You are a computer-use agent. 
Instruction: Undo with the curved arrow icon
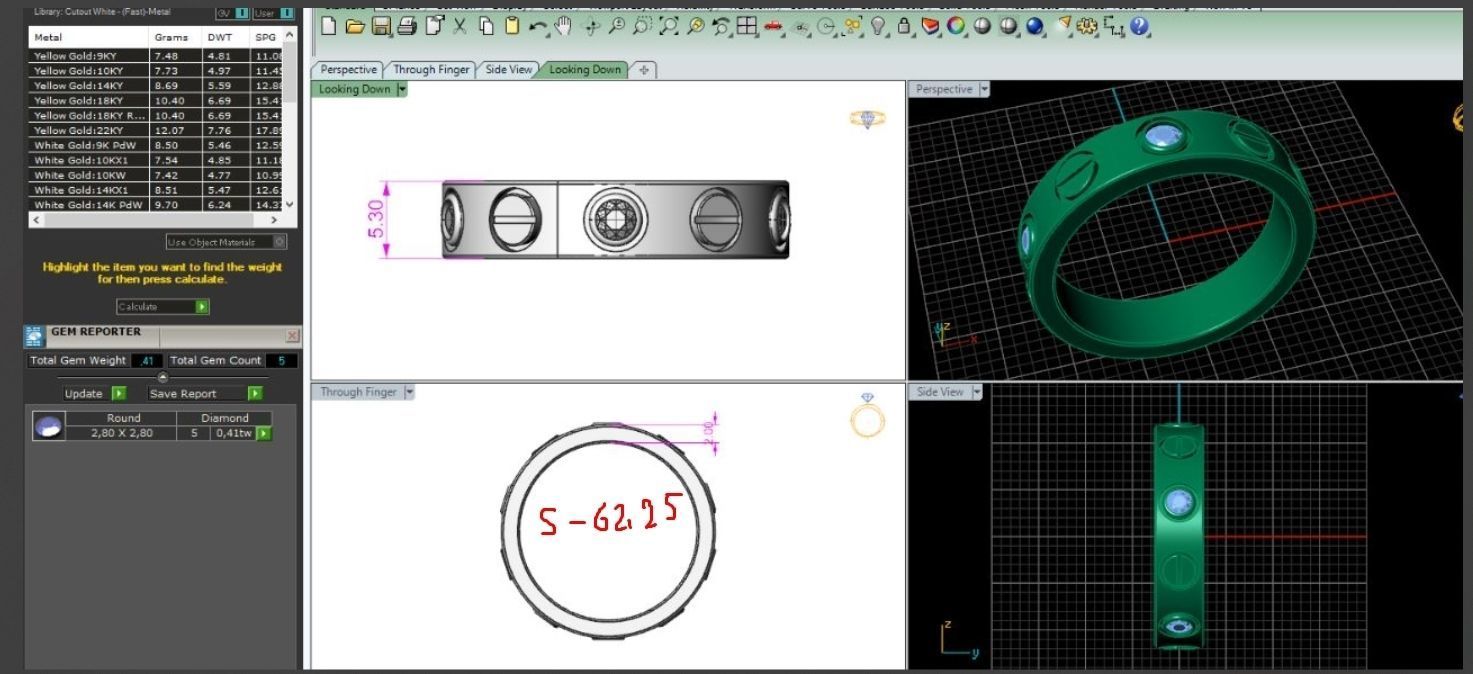click(x=538, y=28)
